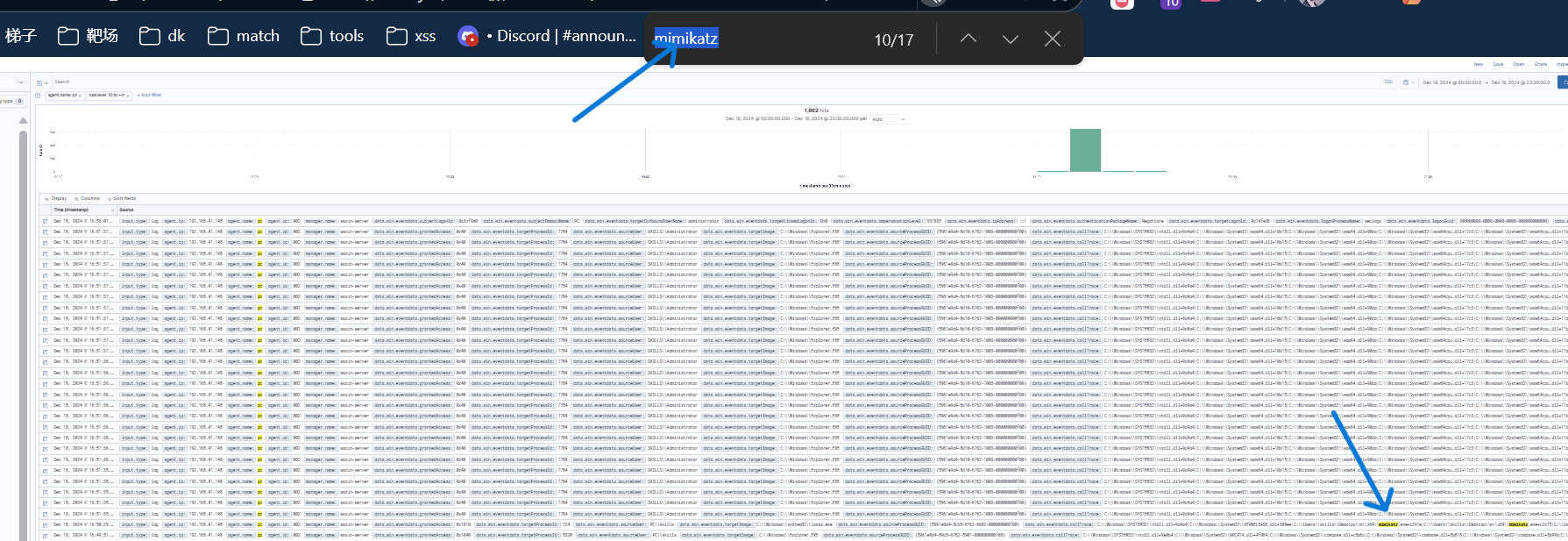Viewport: 1568px width, 541px height.
Task: Open the tools bookmark folder
Action: tap(332, 36)
